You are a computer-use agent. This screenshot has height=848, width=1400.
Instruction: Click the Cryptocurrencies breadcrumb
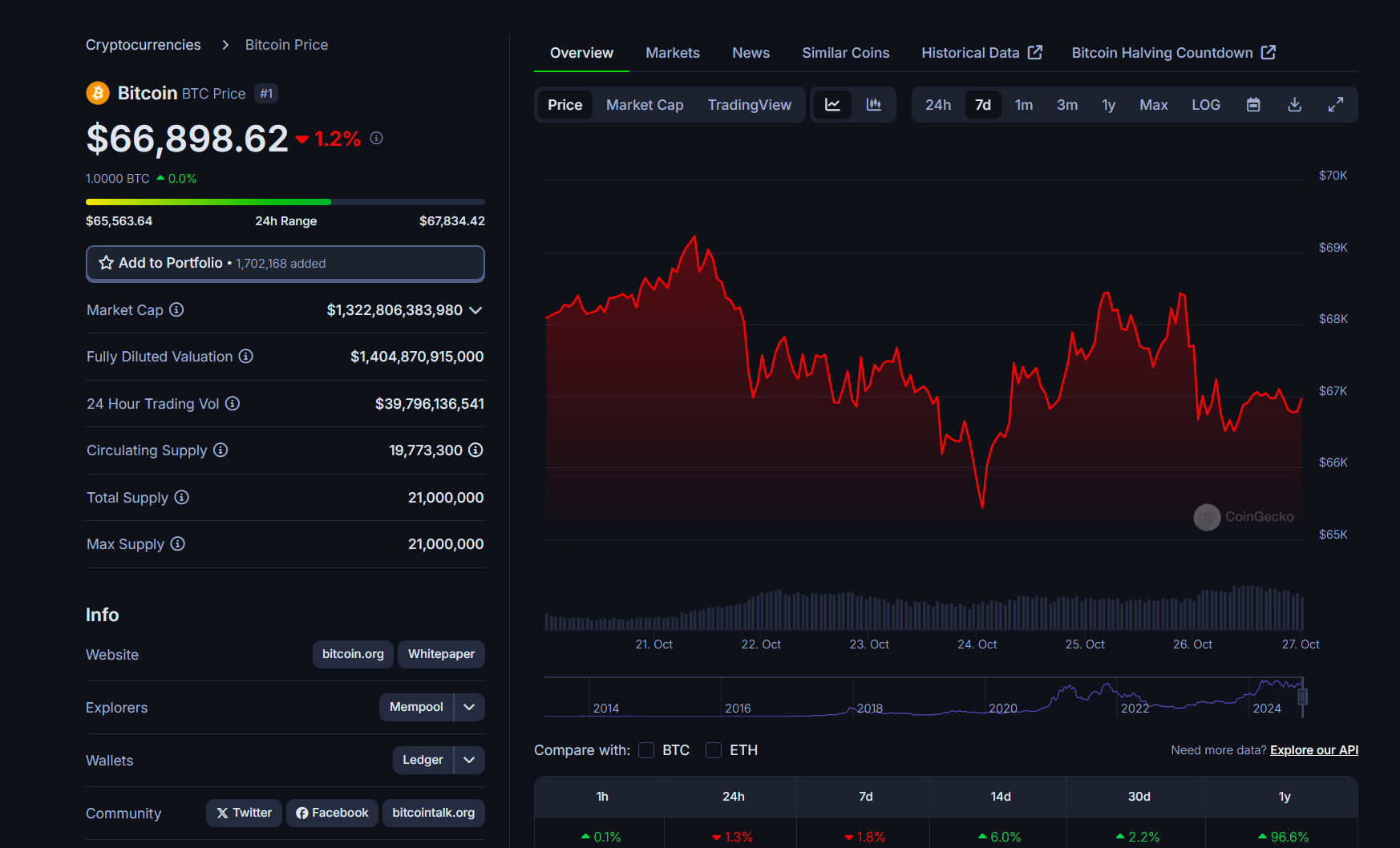pyautogui.click(x=144, y=45)
